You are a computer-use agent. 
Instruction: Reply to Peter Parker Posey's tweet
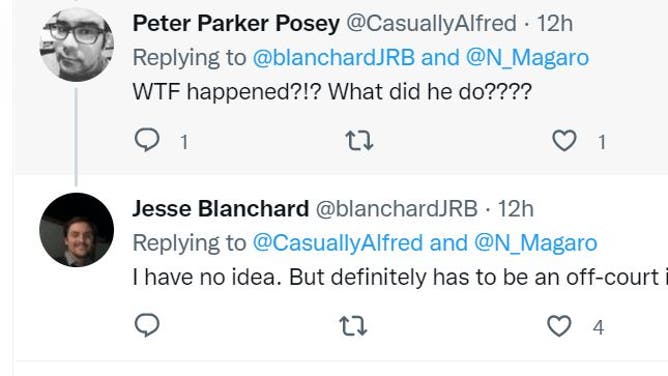coord(147,140)
